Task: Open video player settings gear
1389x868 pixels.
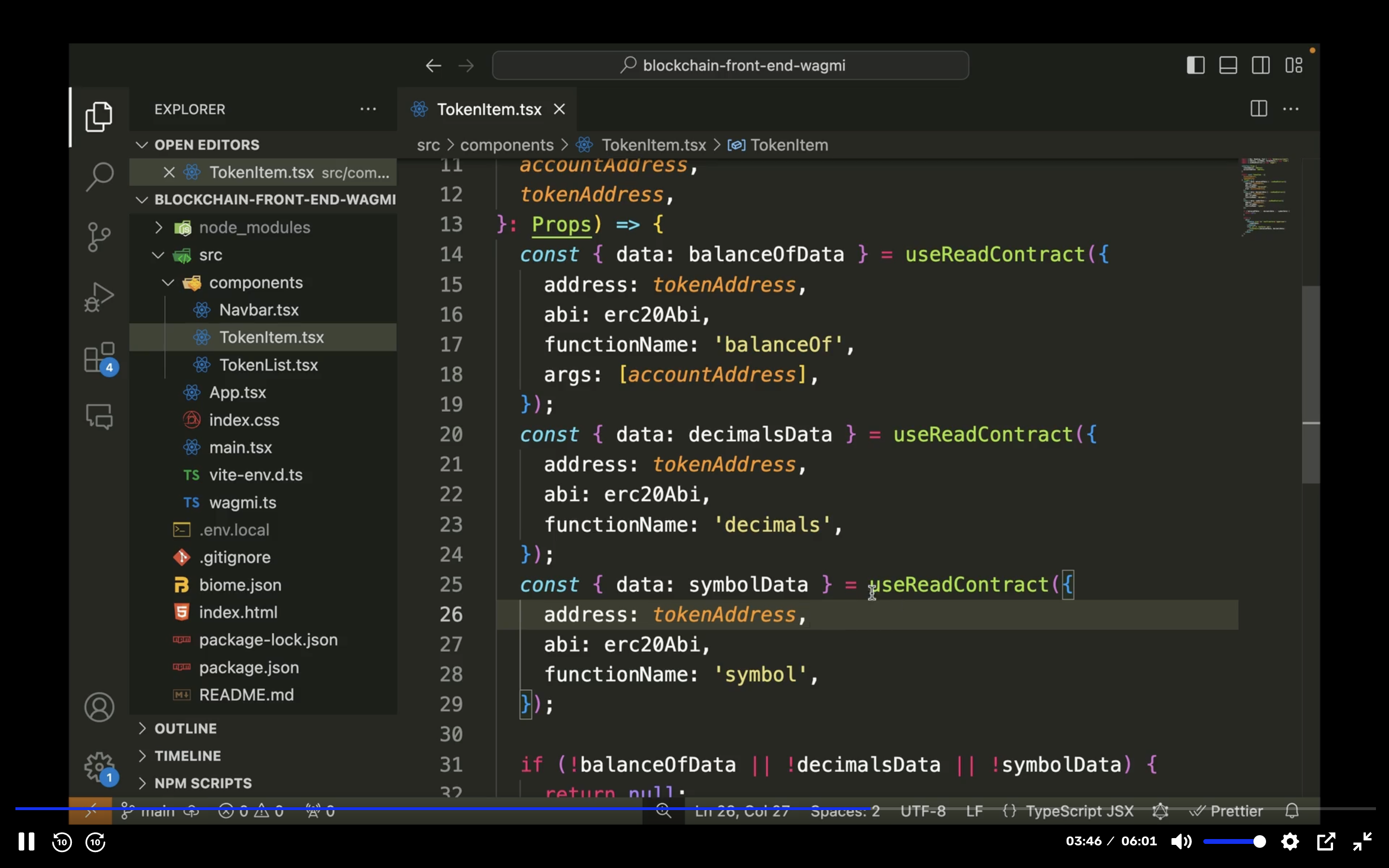Action: point(1290,841)
